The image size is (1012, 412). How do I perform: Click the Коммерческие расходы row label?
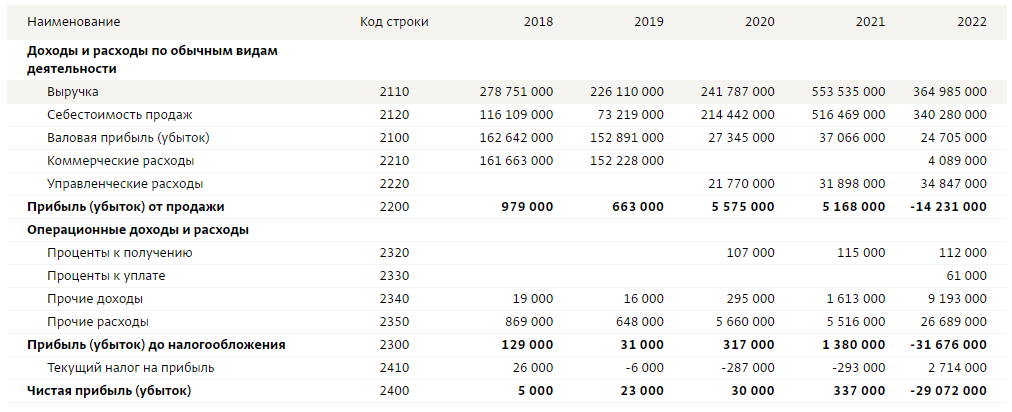(x=120, y=161)
